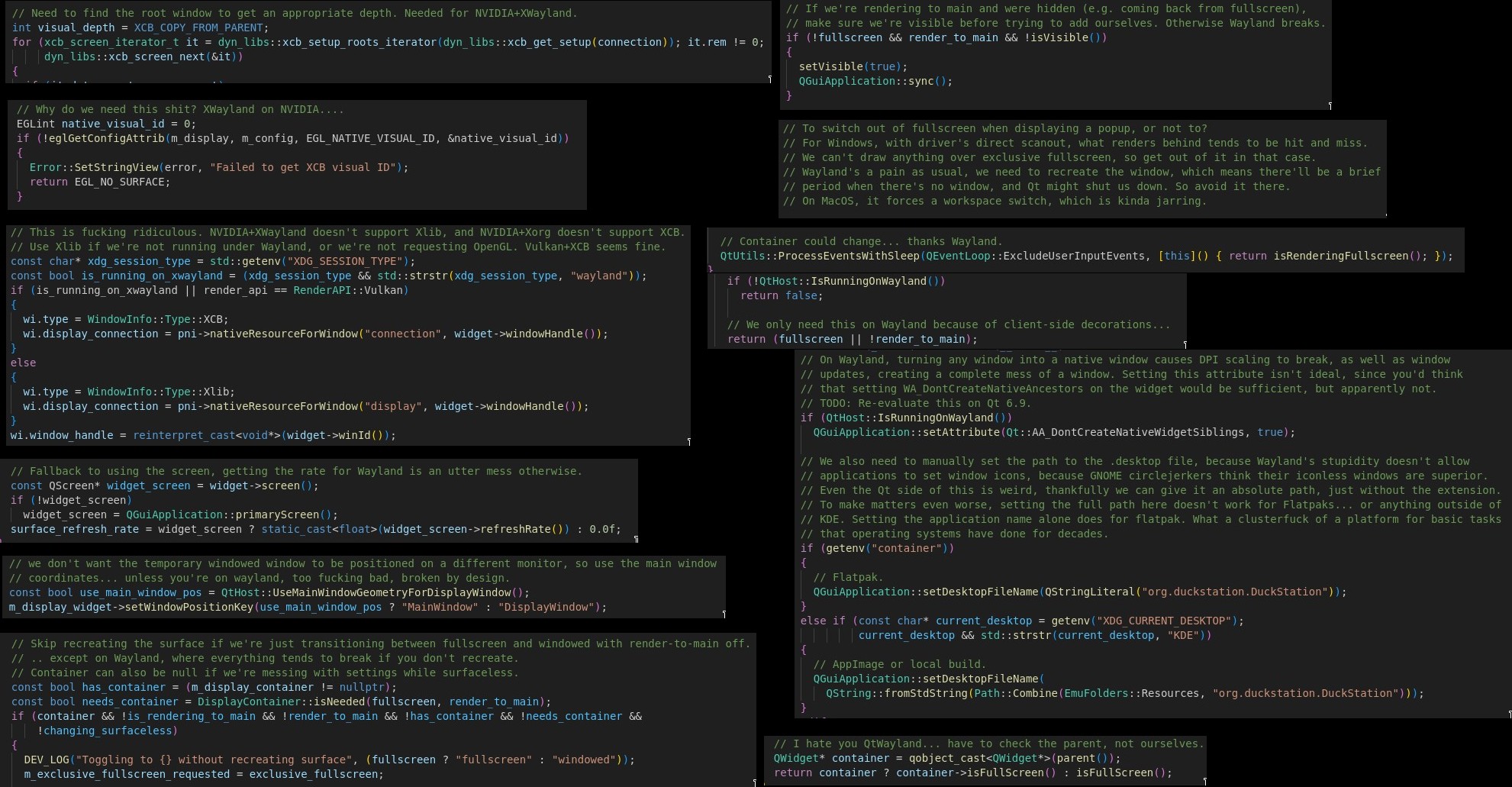Click the 'return container ? container->isFullScreen()' line
Viewport: 1512px width, 787px height.
click(x=973, y=772)
